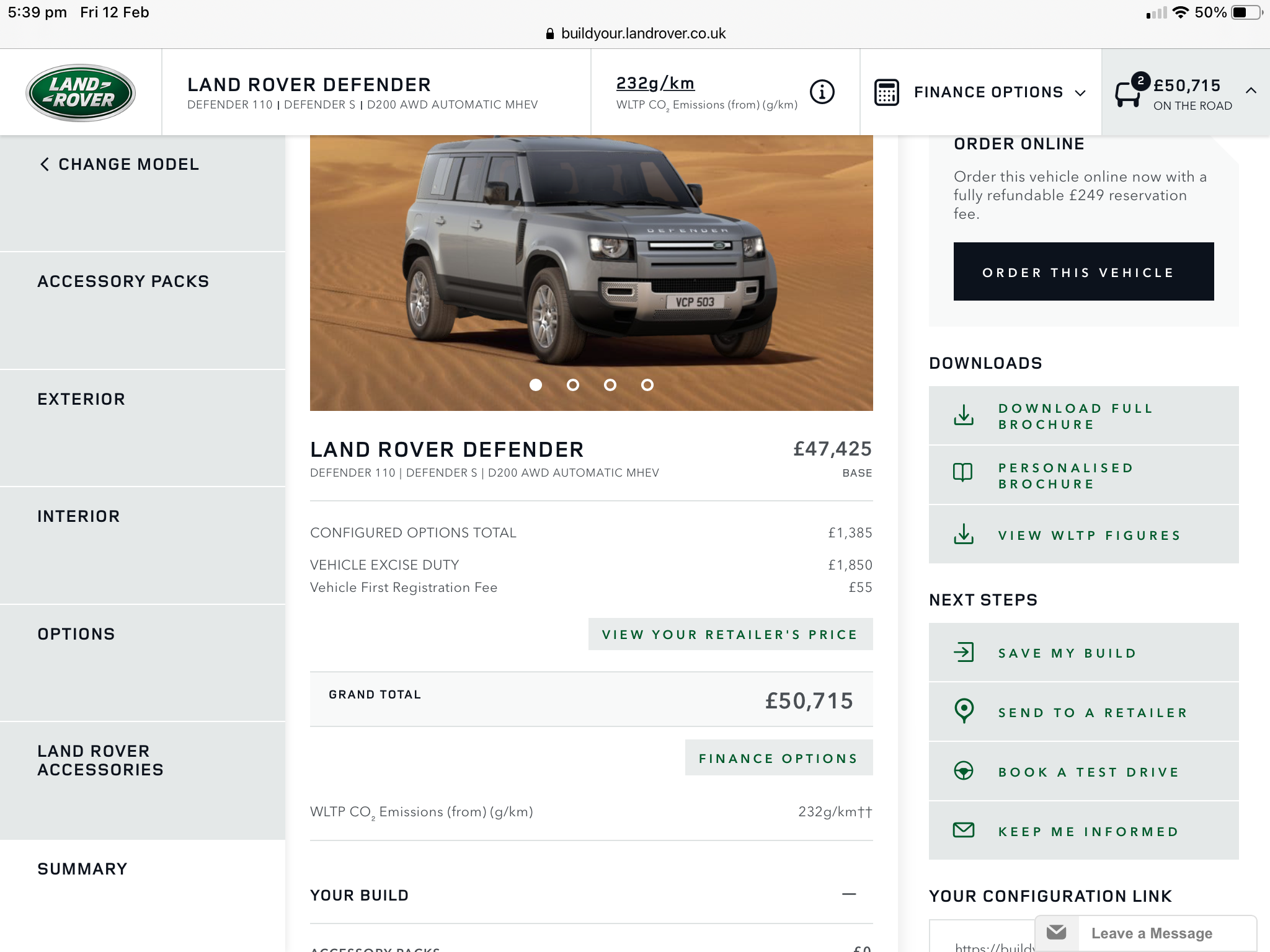Select the second carousel image dot

coord(573,385)
